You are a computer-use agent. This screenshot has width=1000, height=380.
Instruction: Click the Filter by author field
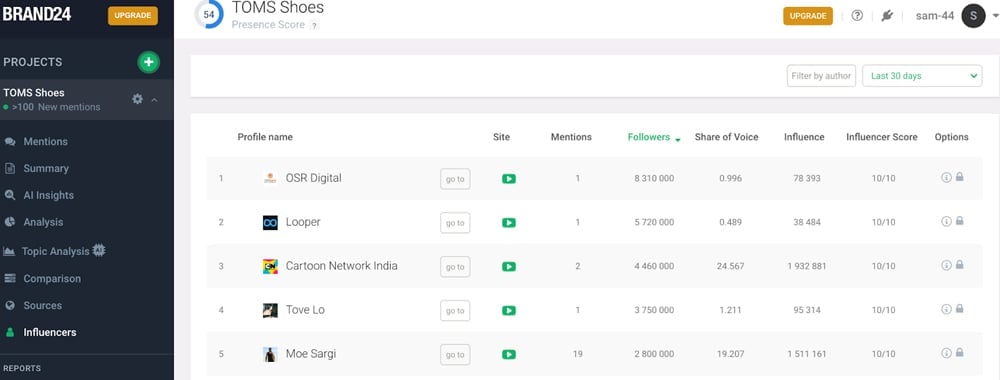pos(821,76)
